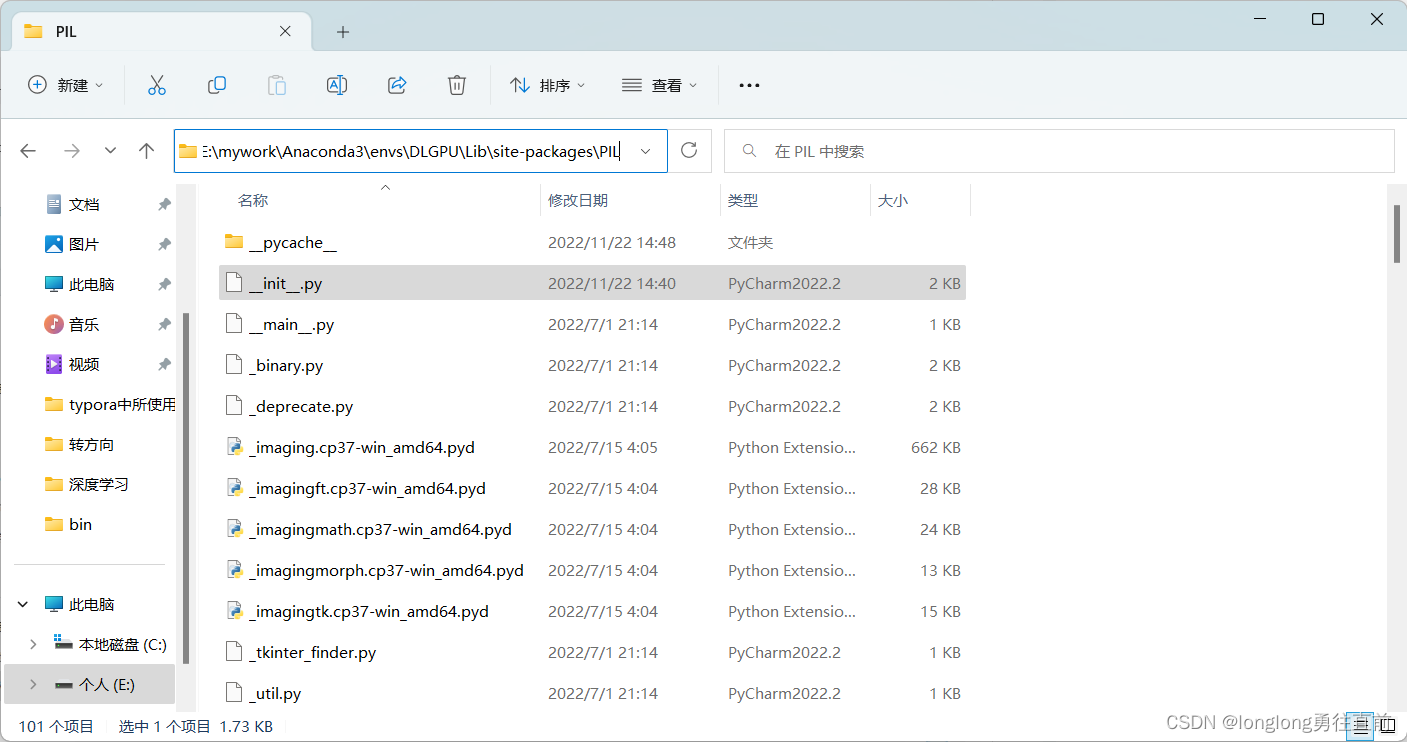Go forward with the right arrow
The height and width of the screenshot is (742, 1407).
72,151
